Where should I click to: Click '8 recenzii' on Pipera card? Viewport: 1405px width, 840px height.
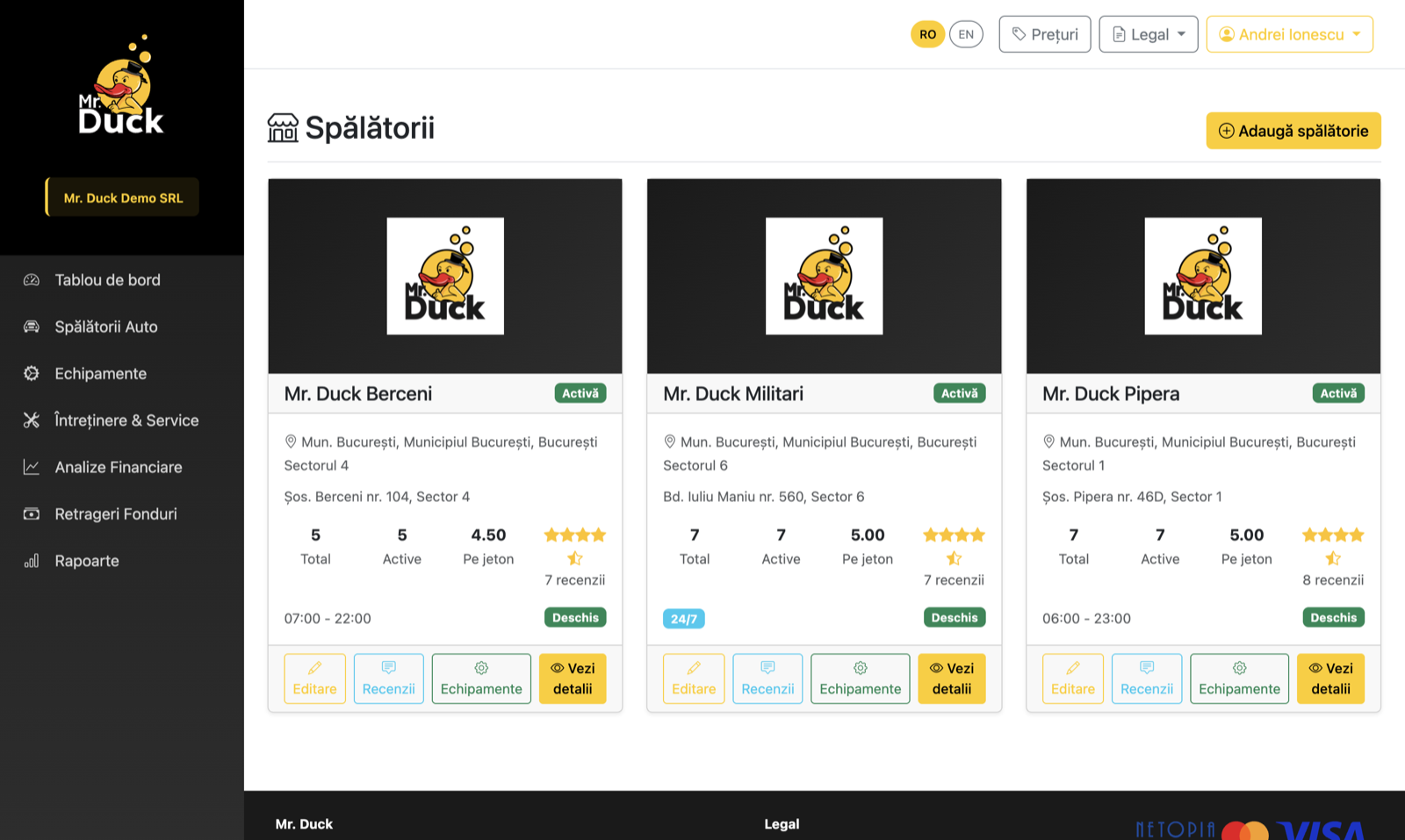(1333, 580)
